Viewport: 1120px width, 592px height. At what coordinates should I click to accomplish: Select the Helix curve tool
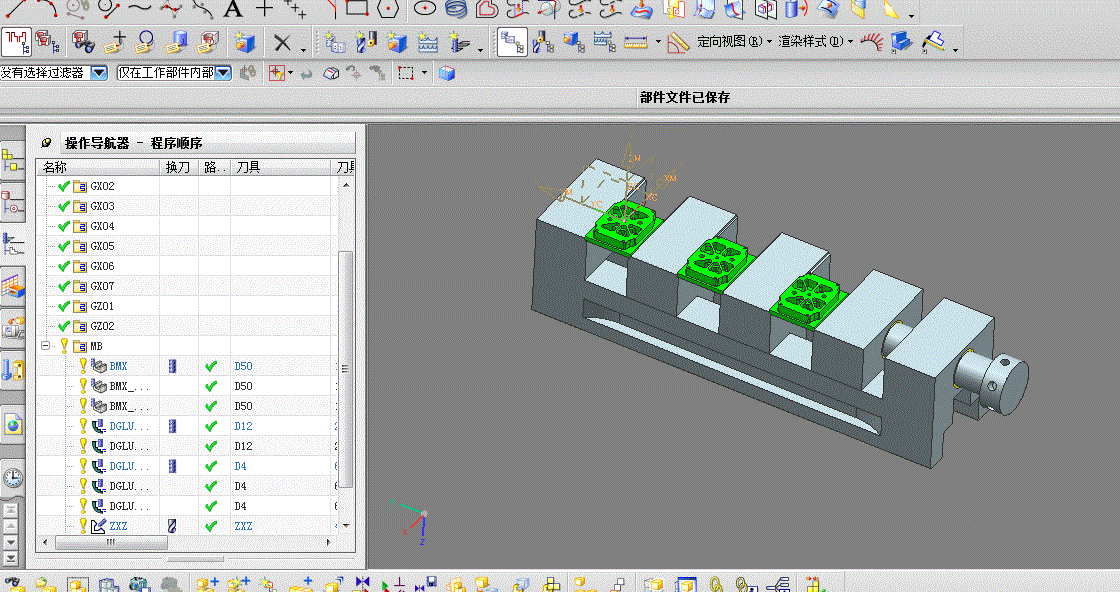coord(456,9)
